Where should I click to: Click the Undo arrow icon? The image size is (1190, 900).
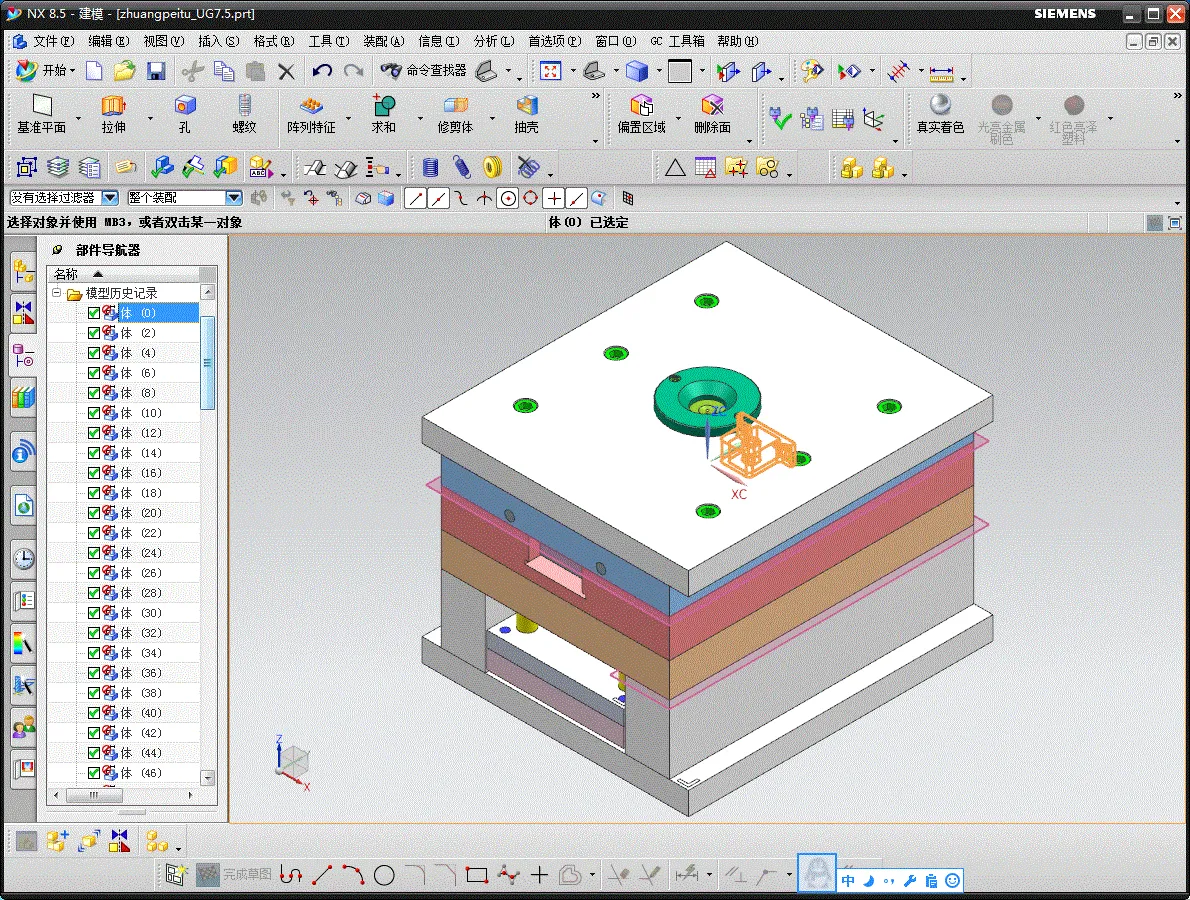323,71
